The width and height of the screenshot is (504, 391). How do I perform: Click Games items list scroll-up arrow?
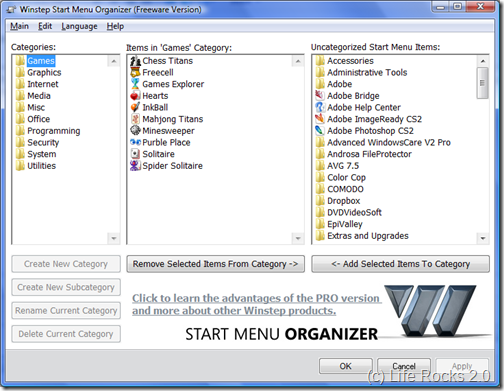pyautogui.click(x=298, y=61)
